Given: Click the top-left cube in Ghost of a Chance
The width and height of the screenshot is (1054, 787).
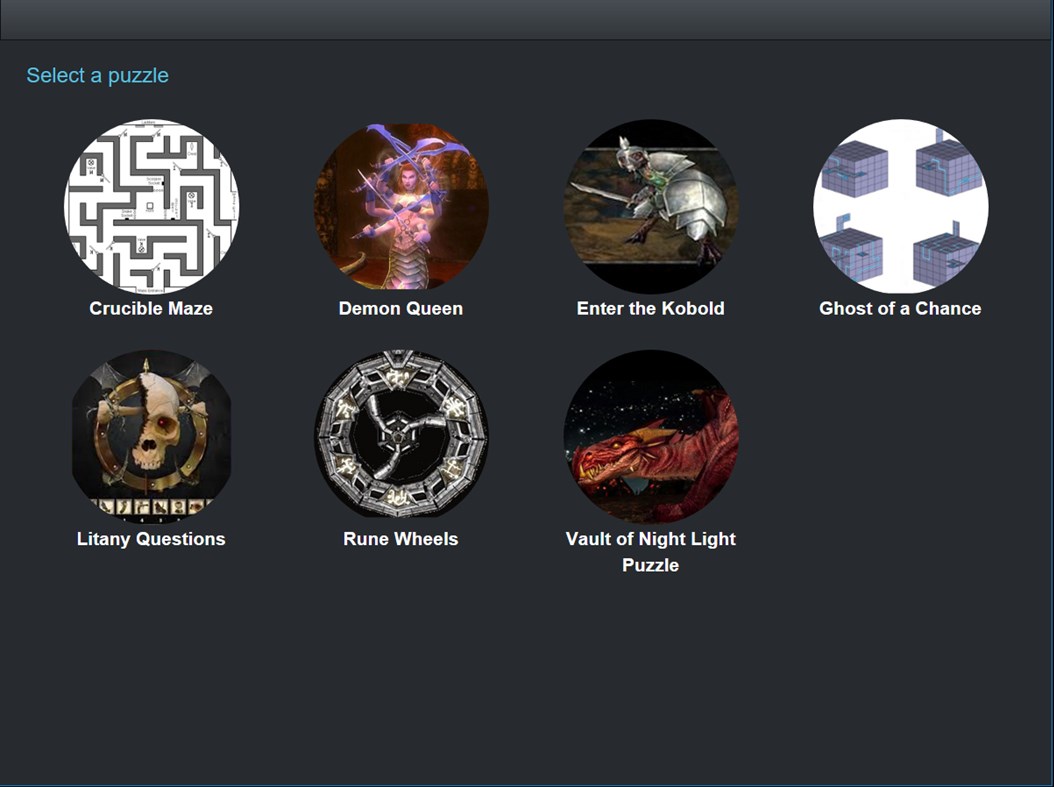Looking at the screenshot, I should click(854, 169).
